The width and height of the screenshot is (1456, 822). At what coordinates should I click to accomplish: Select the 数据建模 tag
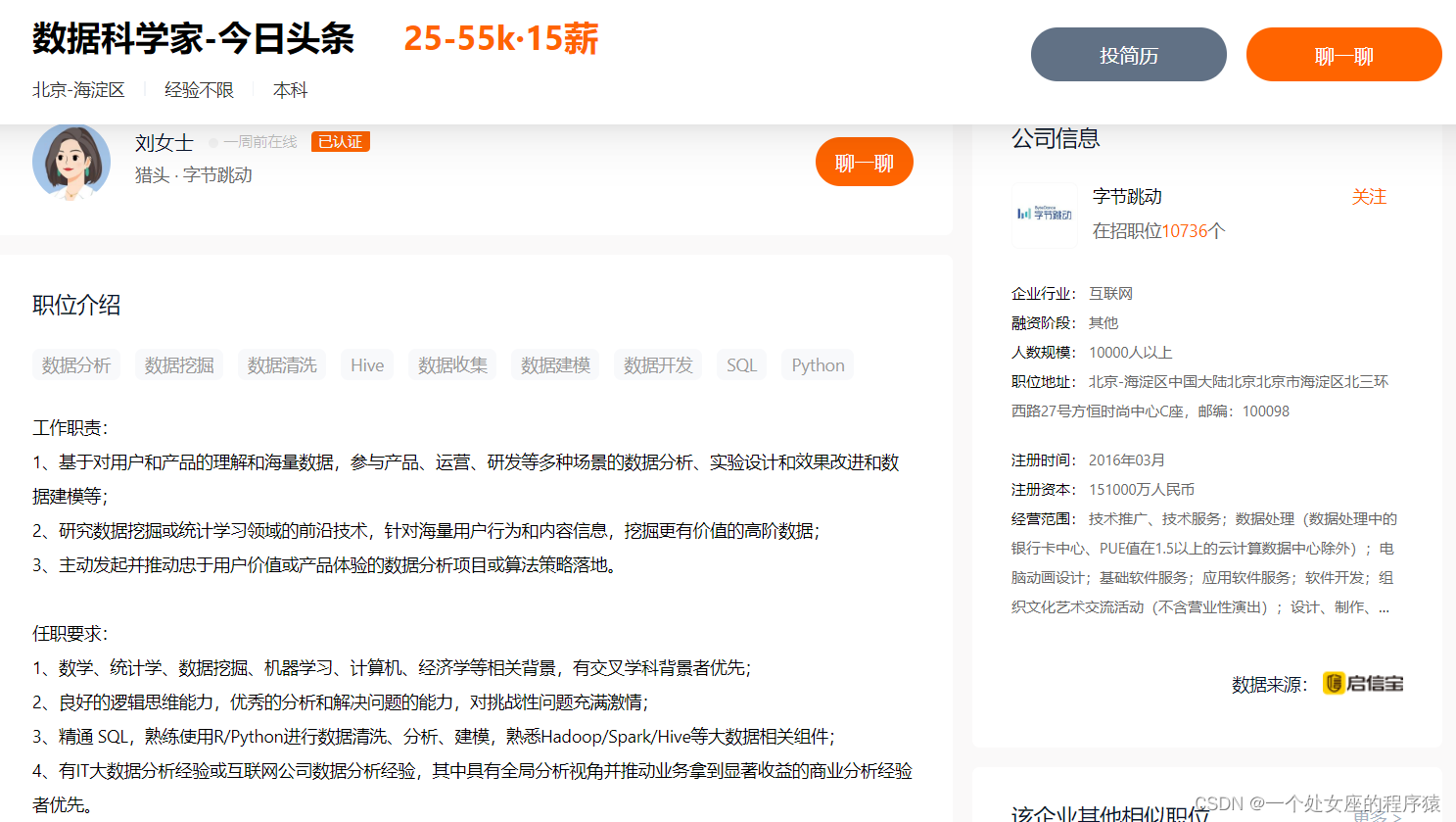click(x=555, y=365)
